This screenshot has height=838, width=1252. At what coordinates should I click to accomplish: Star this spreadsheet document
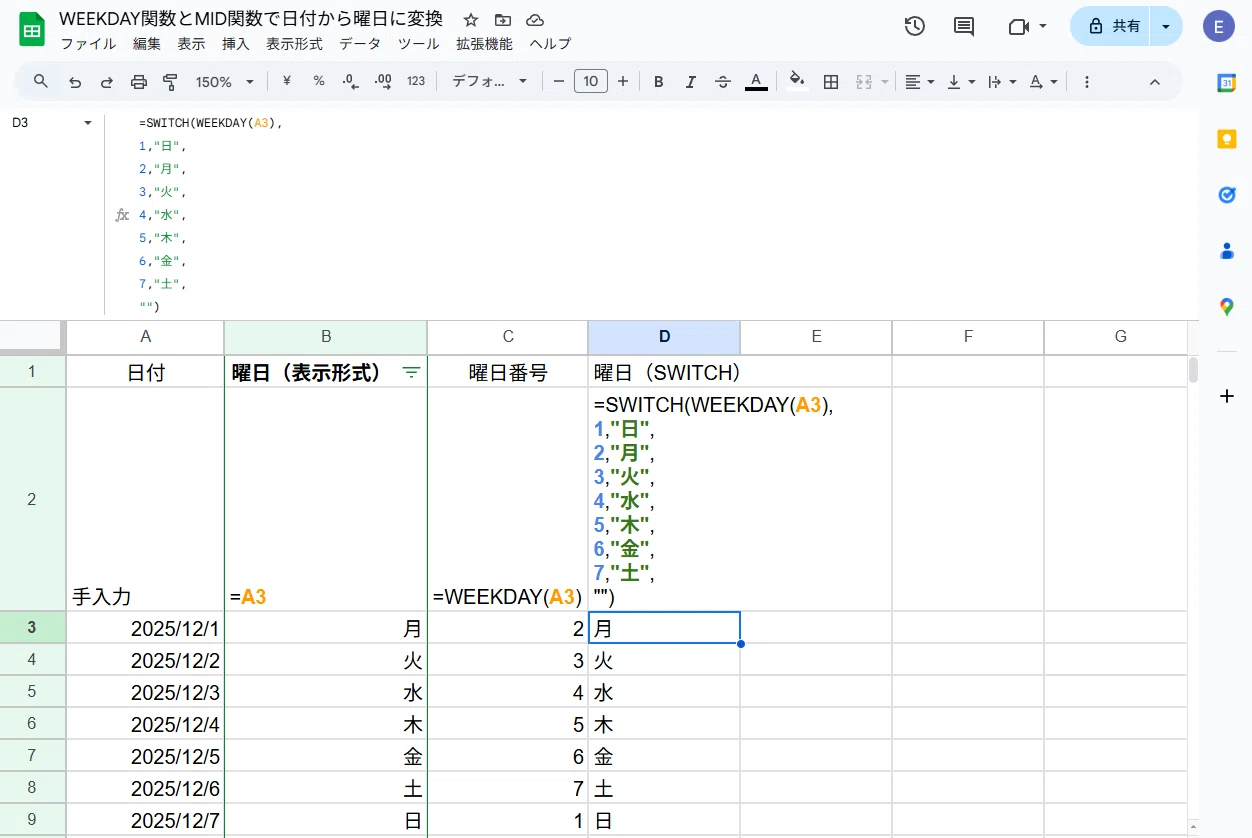pyautogui.click(x=471, y=20)
